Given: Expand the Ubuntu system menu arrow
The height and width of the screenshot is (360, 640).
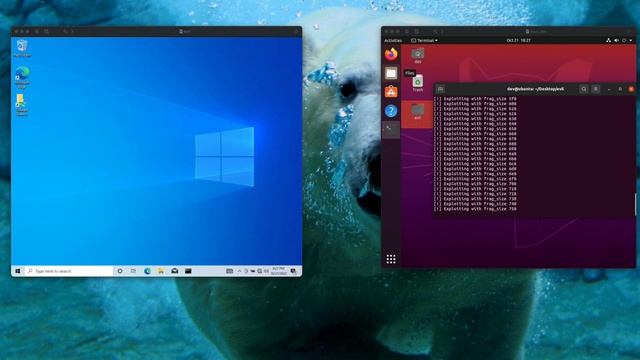Looking at the screenshot, I should 631,41.
